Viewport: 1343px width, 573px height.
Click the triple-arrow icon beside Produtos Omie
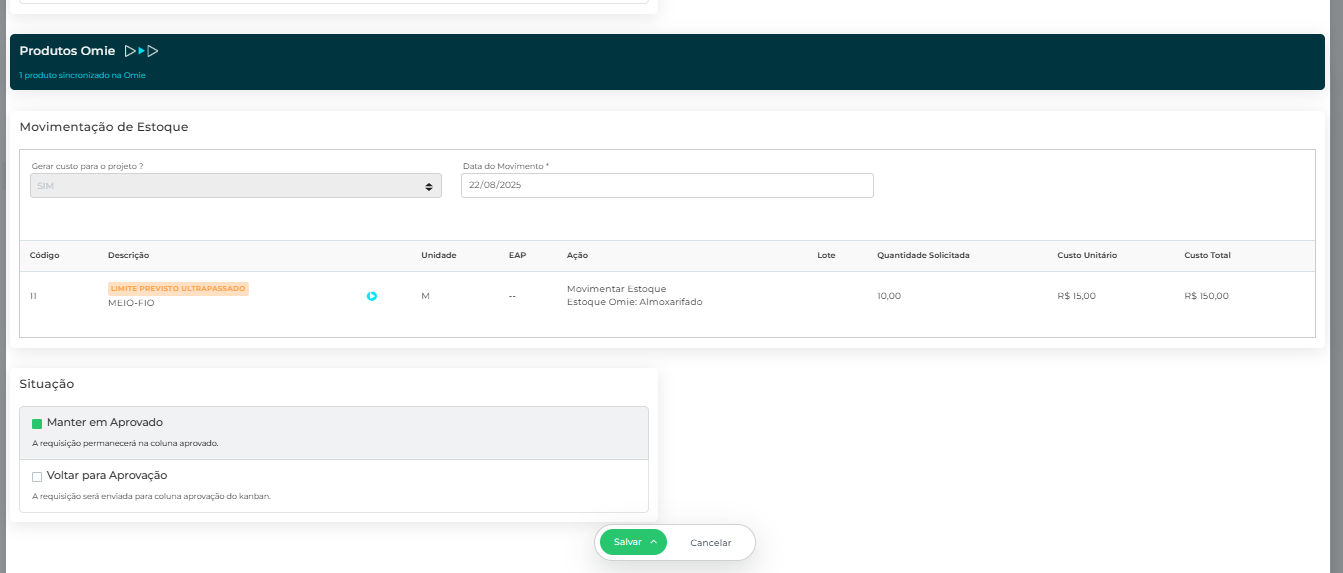coord(141,51)
